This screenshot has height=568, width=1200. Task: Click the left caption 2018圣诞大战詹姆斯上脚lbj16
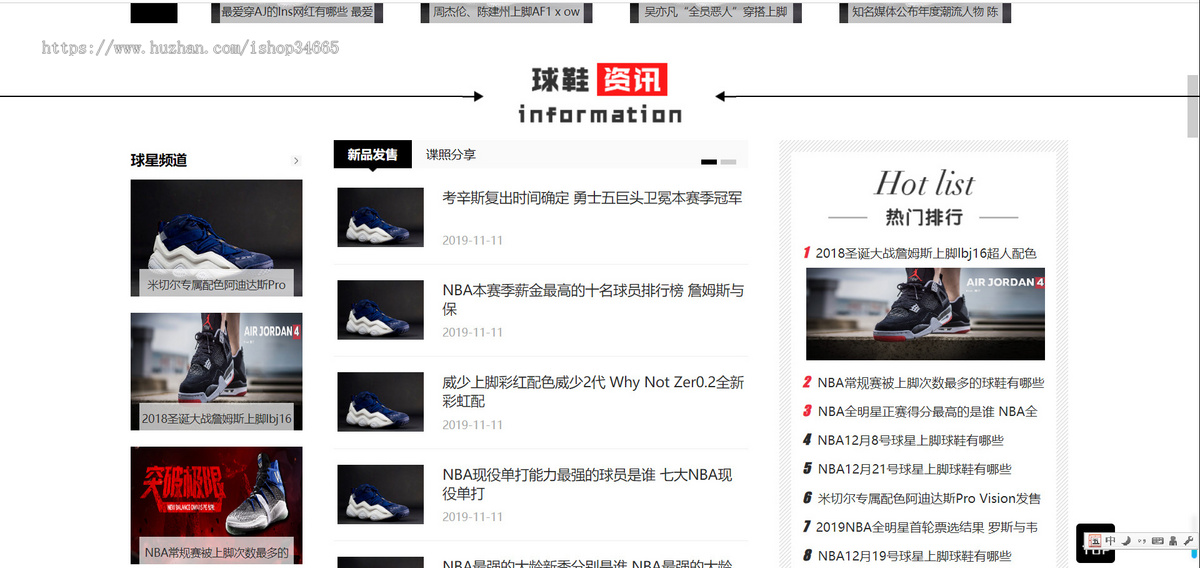point(216,418)
